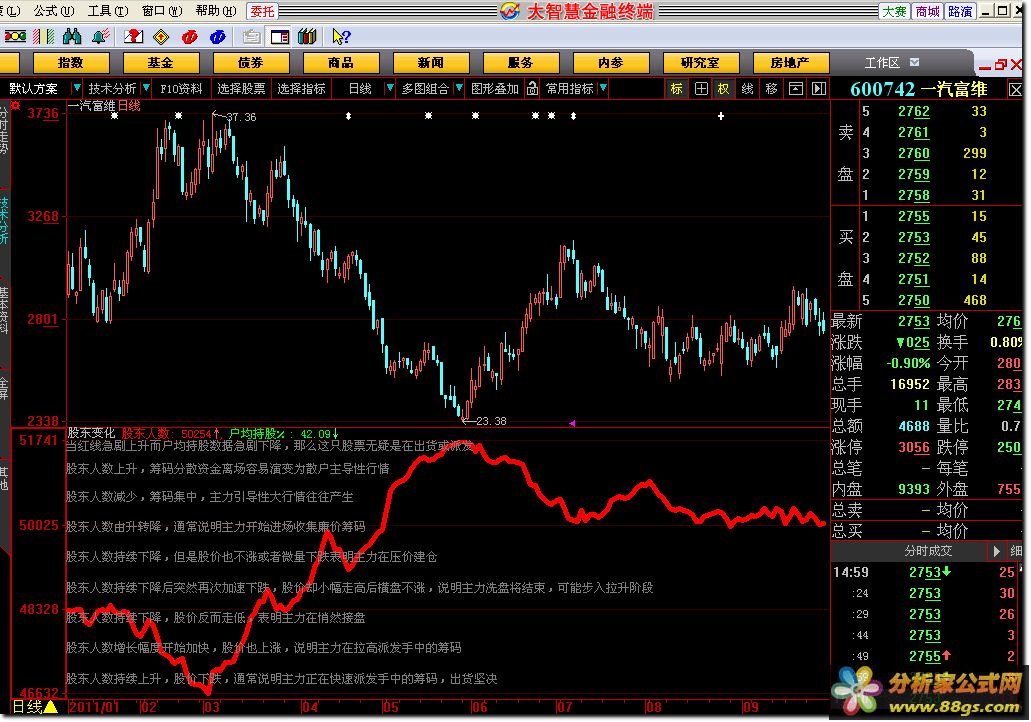Open the 工具(T) menu
The width and height of the screenshot is (1031, 722).
(108, 11)
